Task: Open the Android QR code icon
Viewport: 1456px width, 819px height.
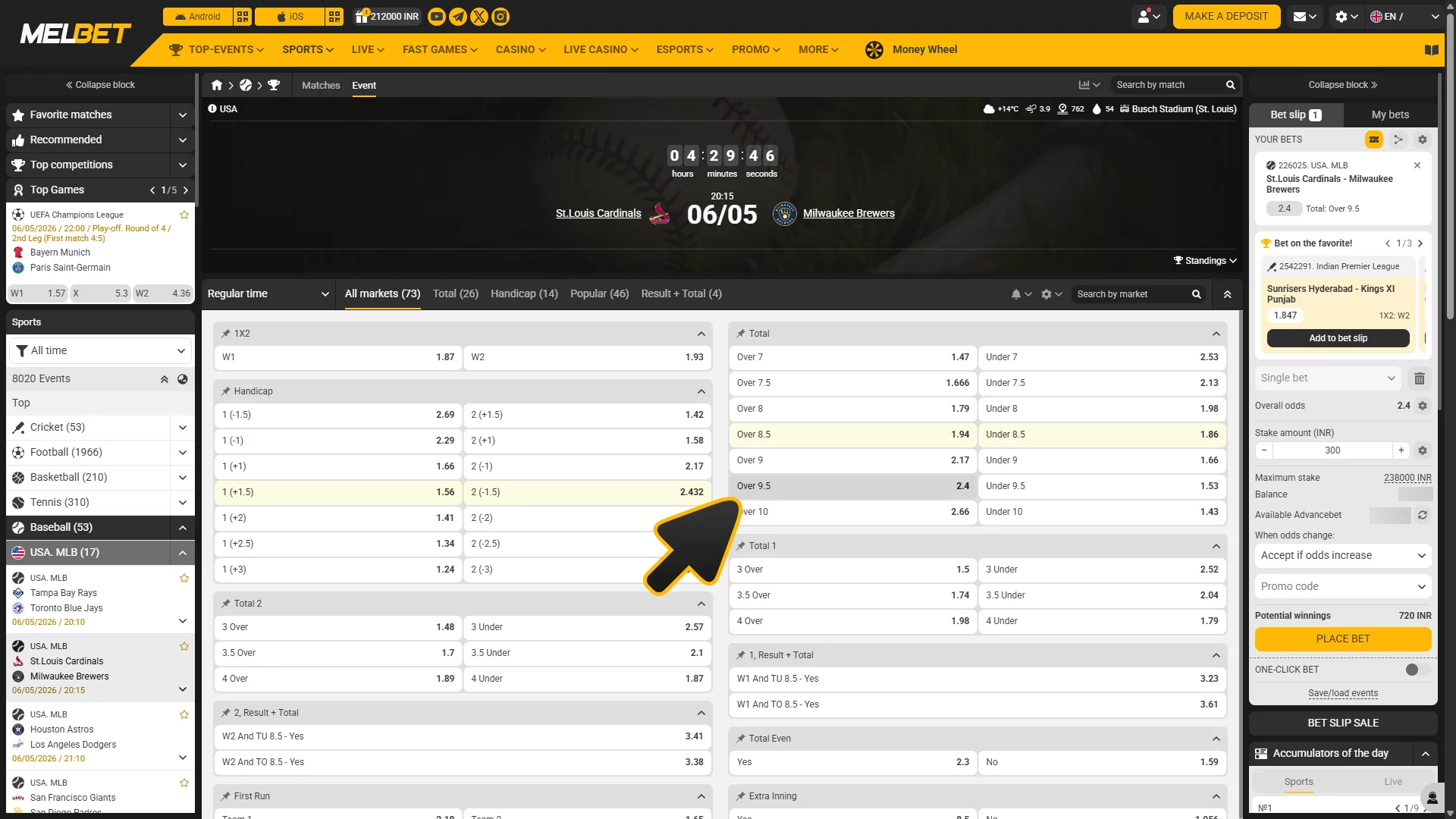Action: click(x=243, y=17)
